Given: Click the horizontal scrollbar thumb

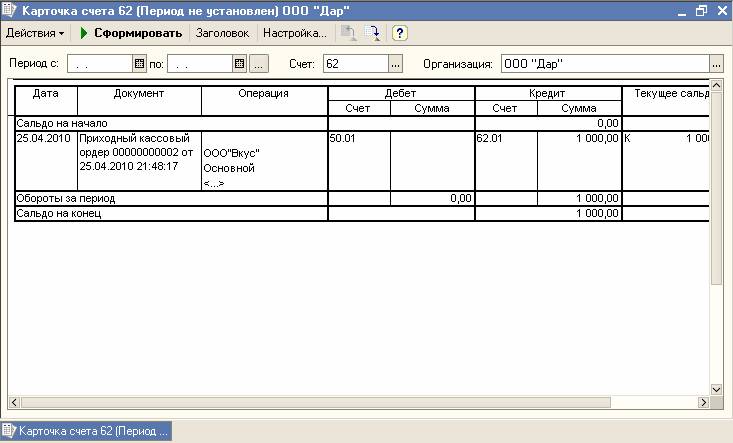Looking at the screenshot, I should pos(316,402).
